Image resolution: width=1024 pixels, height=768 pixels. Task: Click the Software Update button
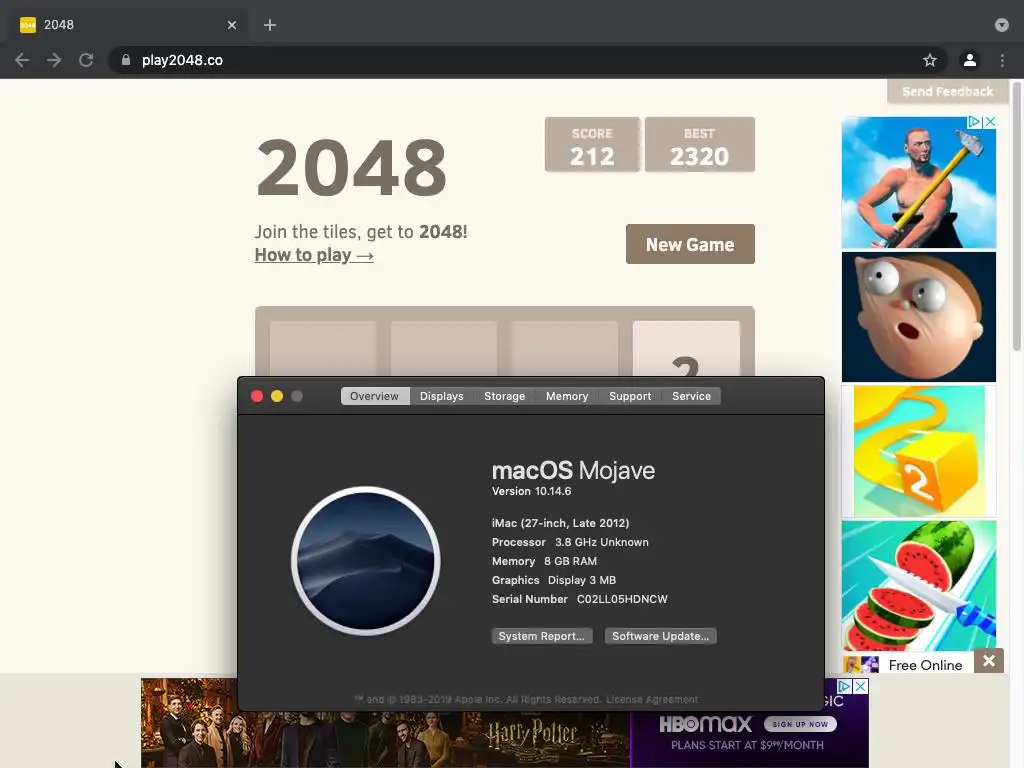[660, 636]
